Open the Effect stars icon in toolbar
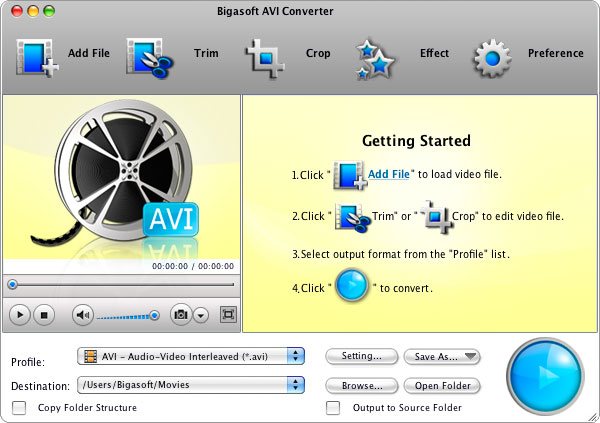 374,59
